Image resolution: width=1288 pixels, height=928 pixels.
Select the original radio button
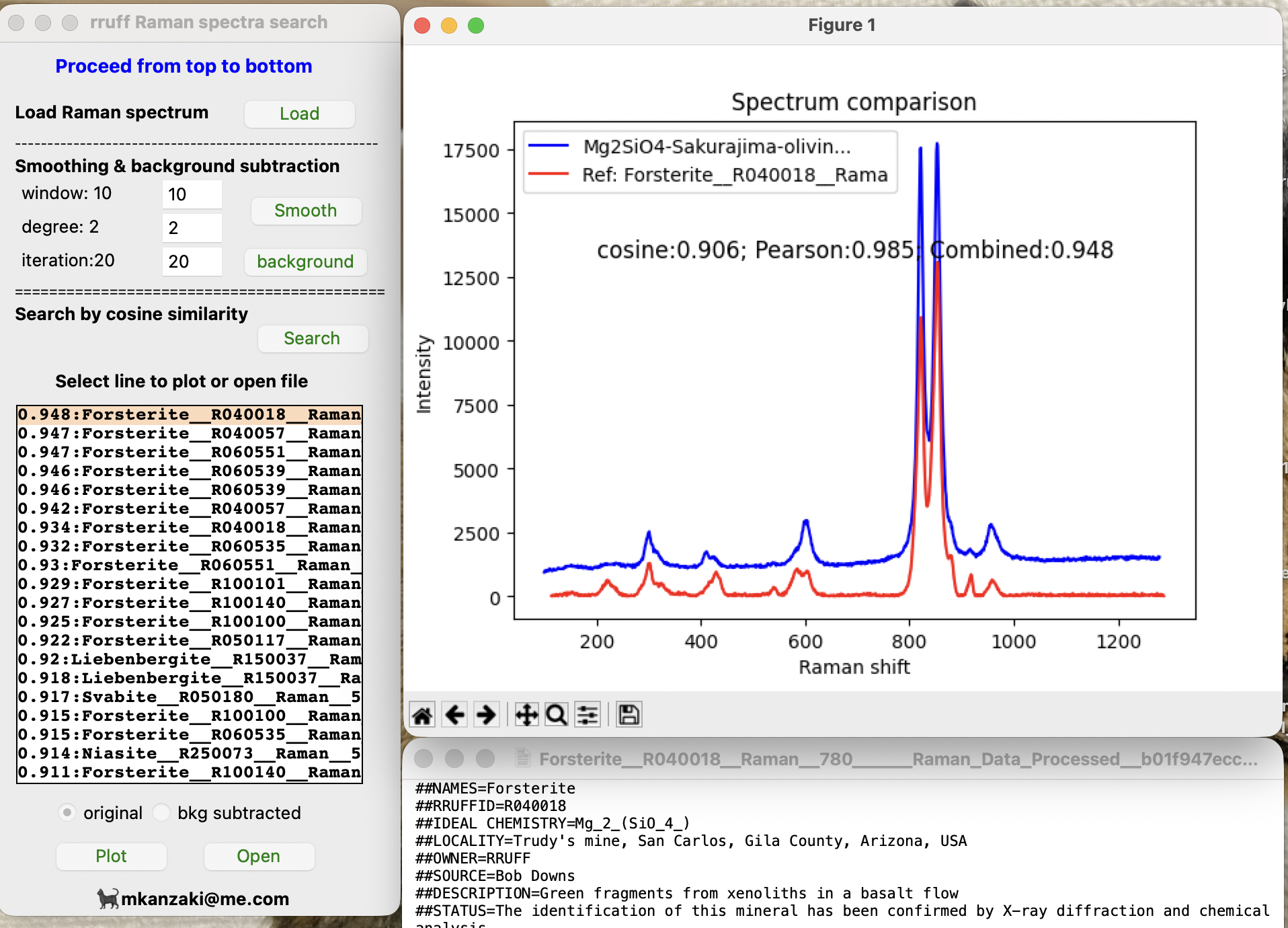click(x=67, y=812)
